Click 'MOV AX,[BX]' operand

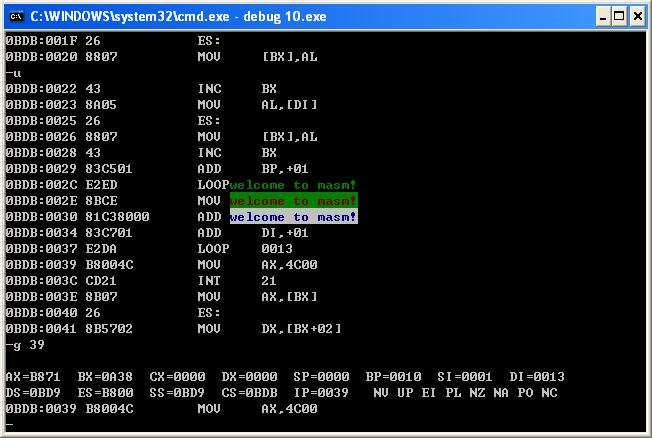click(289, 297)
